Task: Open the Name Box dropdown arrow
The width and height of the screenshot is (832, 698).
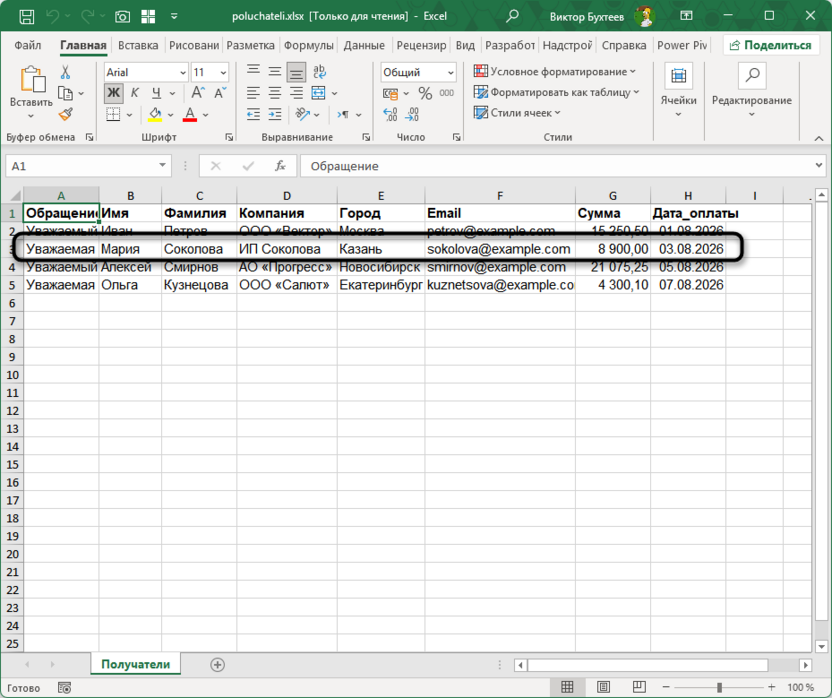Action: (x=162, y=166)
